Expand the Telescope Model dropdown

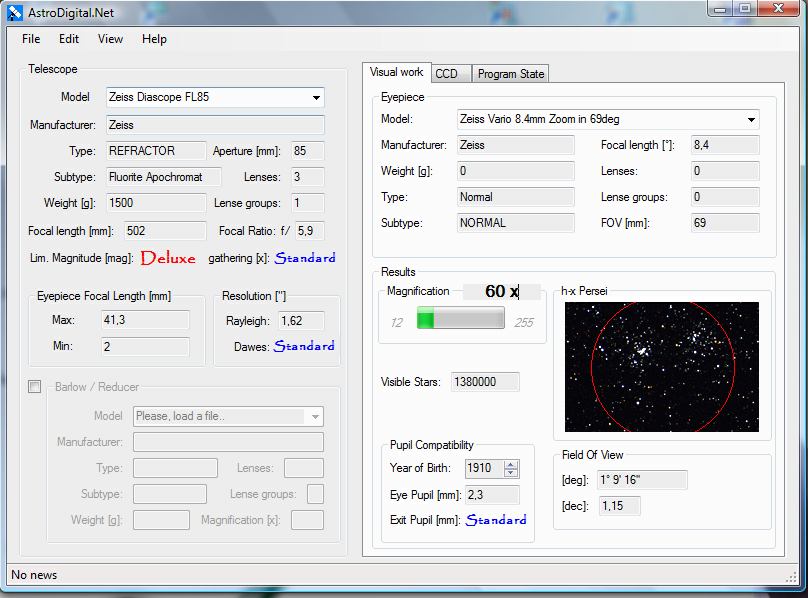316,97
